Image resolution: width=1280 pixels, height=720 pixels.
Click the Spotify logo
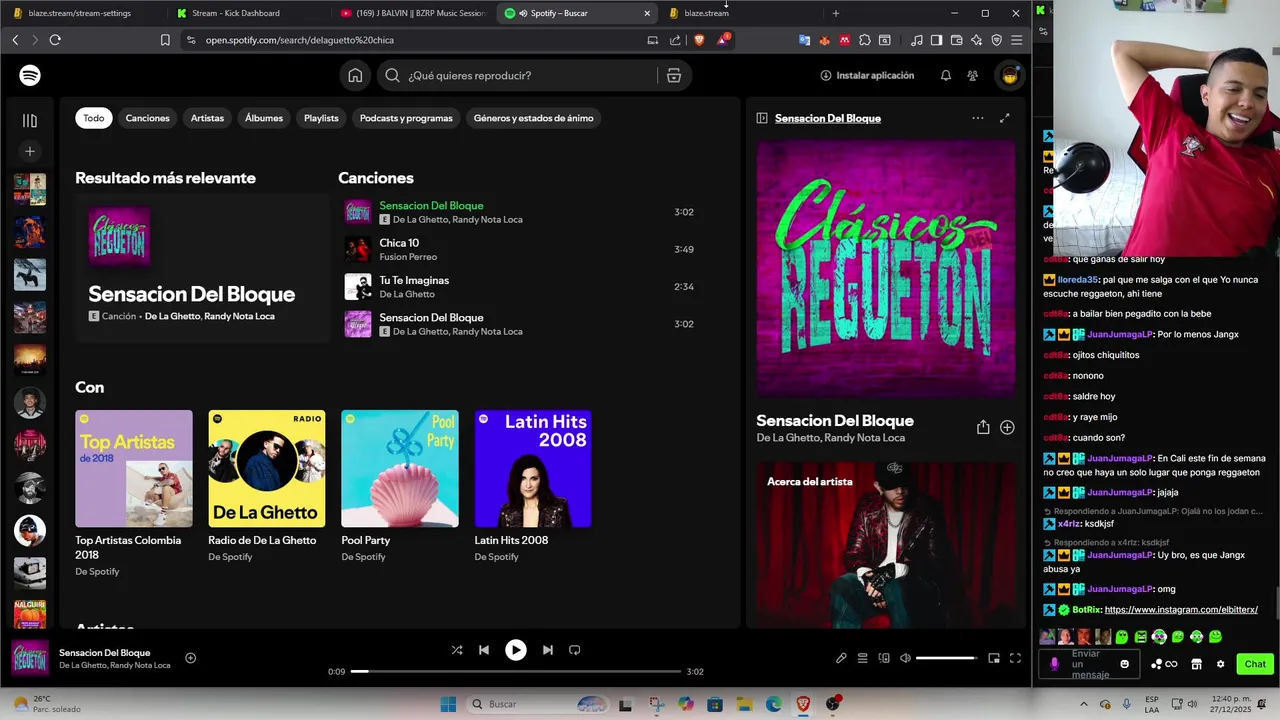tap(30, 75)
